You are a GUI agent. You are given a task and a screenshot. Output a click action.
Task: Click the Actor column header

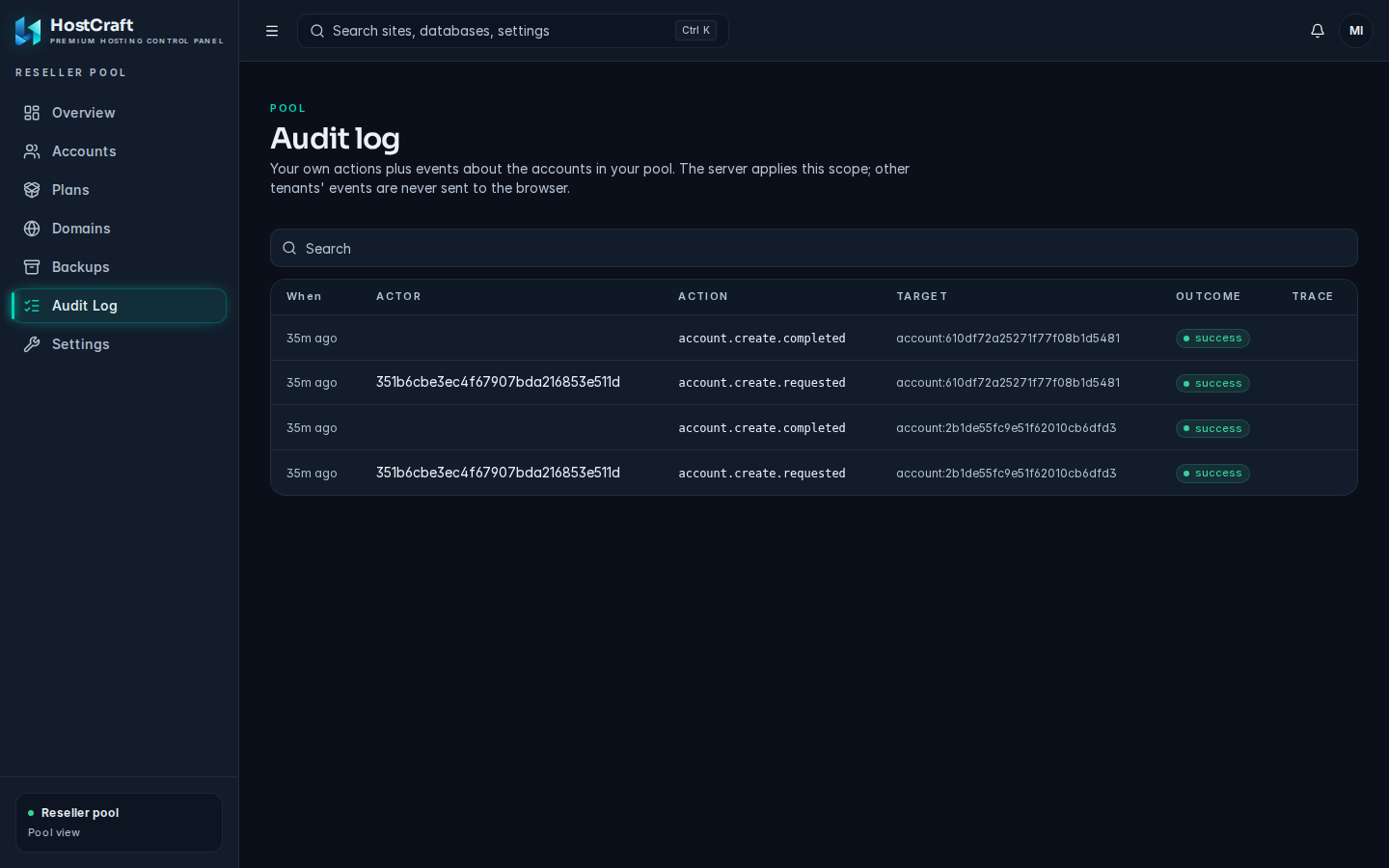(398, 296)
